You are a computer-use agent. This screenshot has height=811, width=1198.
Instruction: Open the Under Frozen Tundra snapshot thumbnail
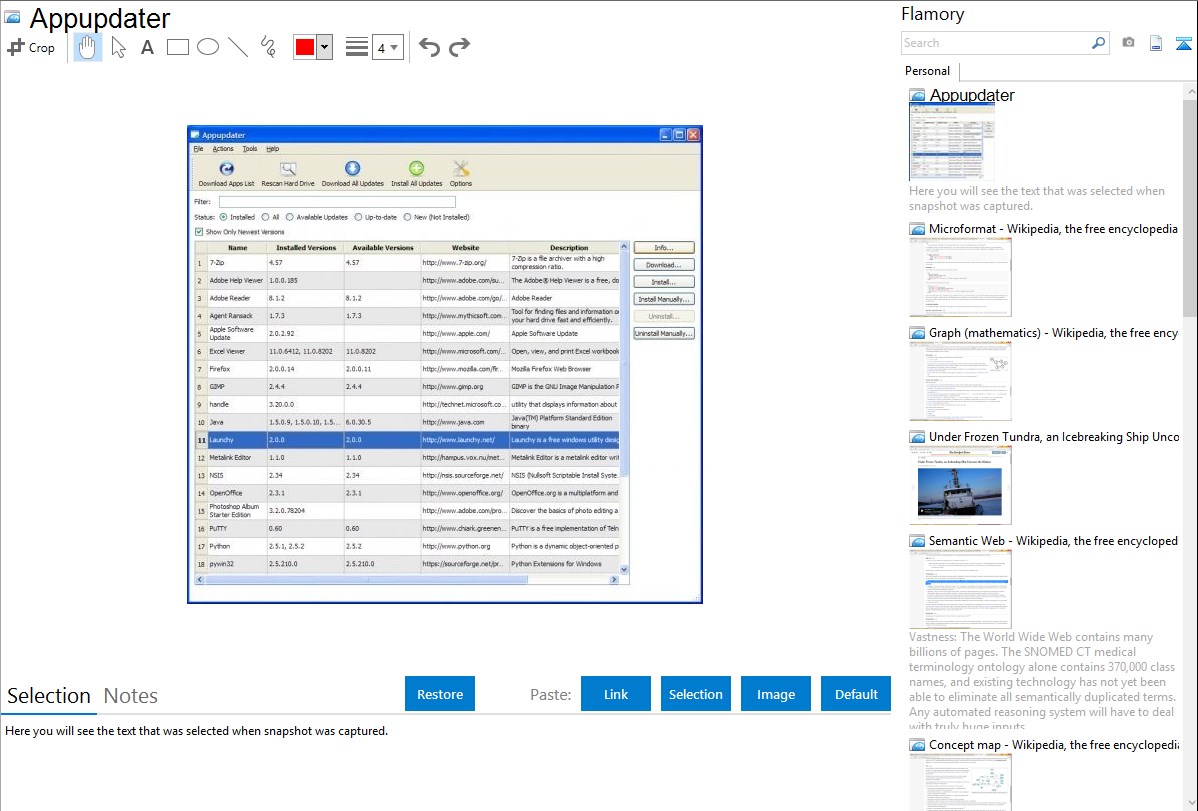960,485
